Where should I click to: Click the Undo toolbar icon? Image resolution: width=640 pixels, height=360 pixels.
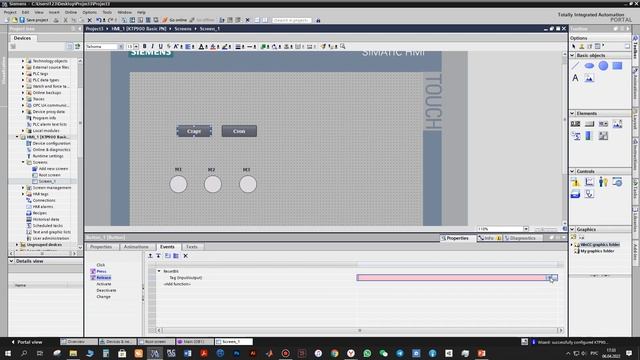click(x=99, y=20)
